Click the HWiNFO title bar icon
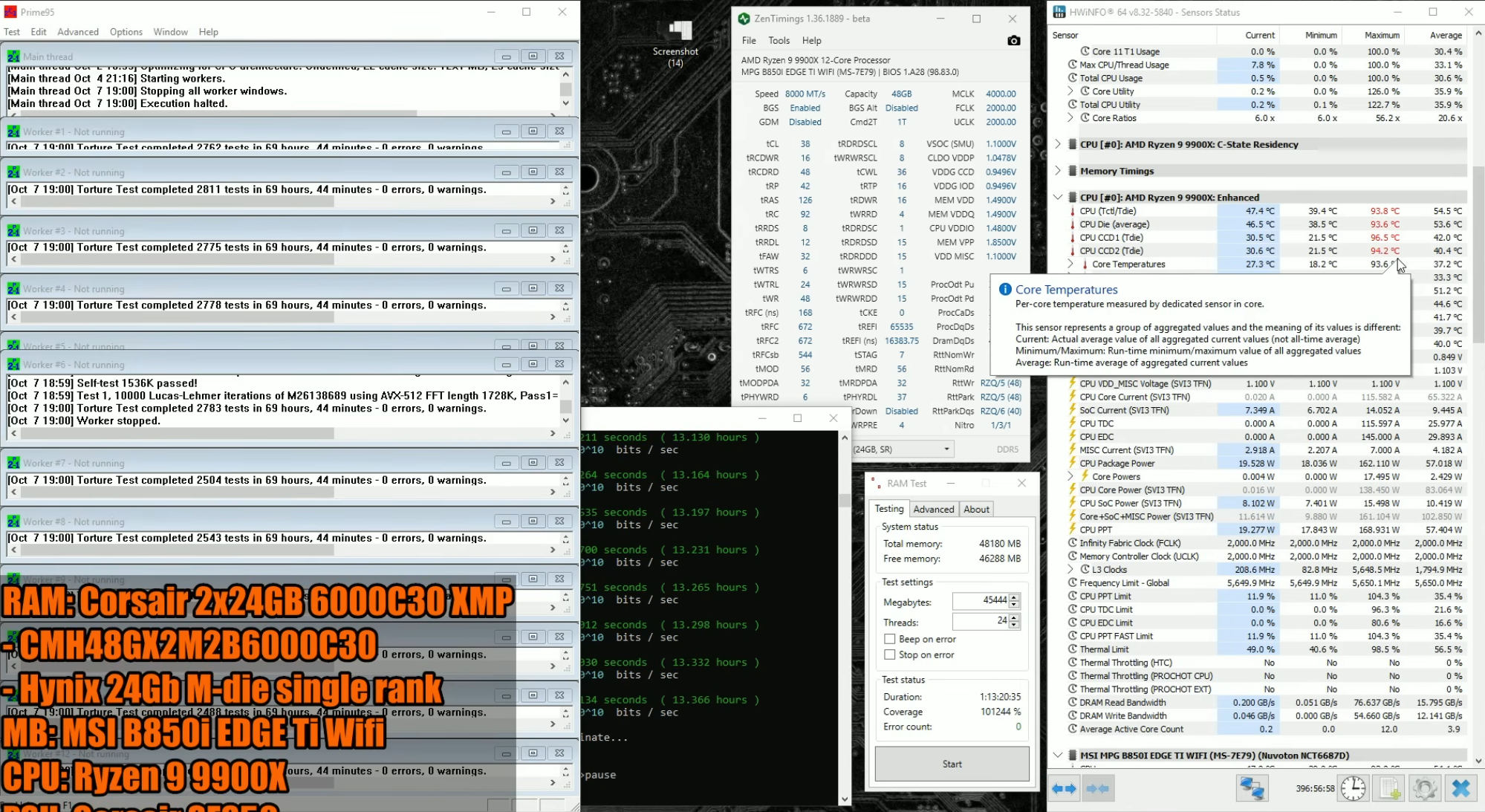The image size is (1485, 812). tap(1059, 12)
